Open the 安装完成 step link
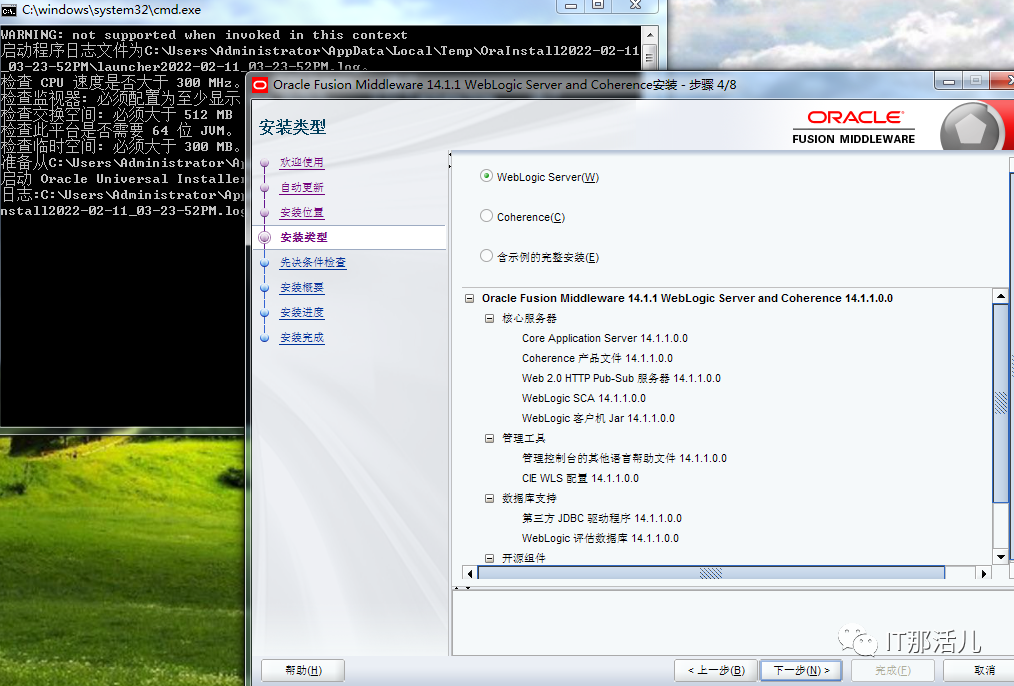The image size is (1014, 686). pyautogui.click(x=301, y=338)
